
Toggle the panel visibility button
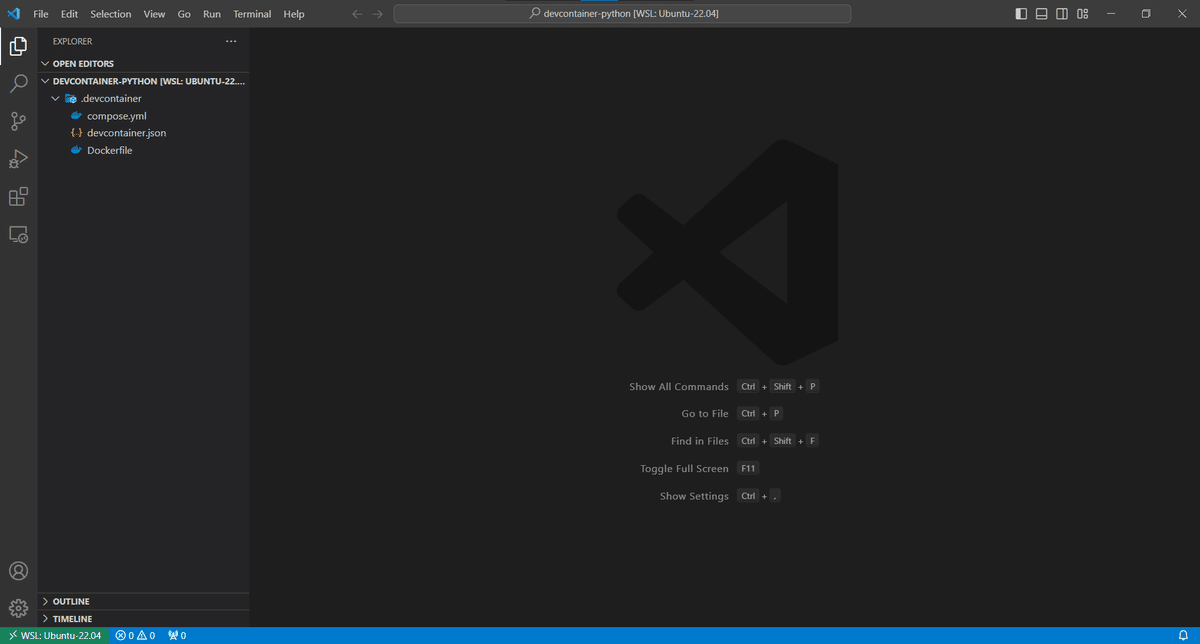[1039, 13]
